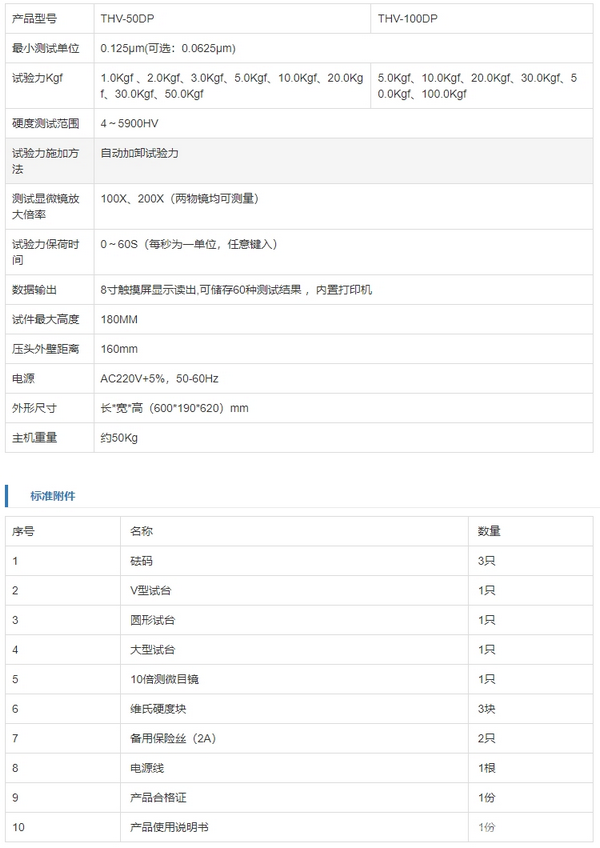Select the 产品型号 row label
Viewport: 600px width, 848px height.
coord(35,19)
